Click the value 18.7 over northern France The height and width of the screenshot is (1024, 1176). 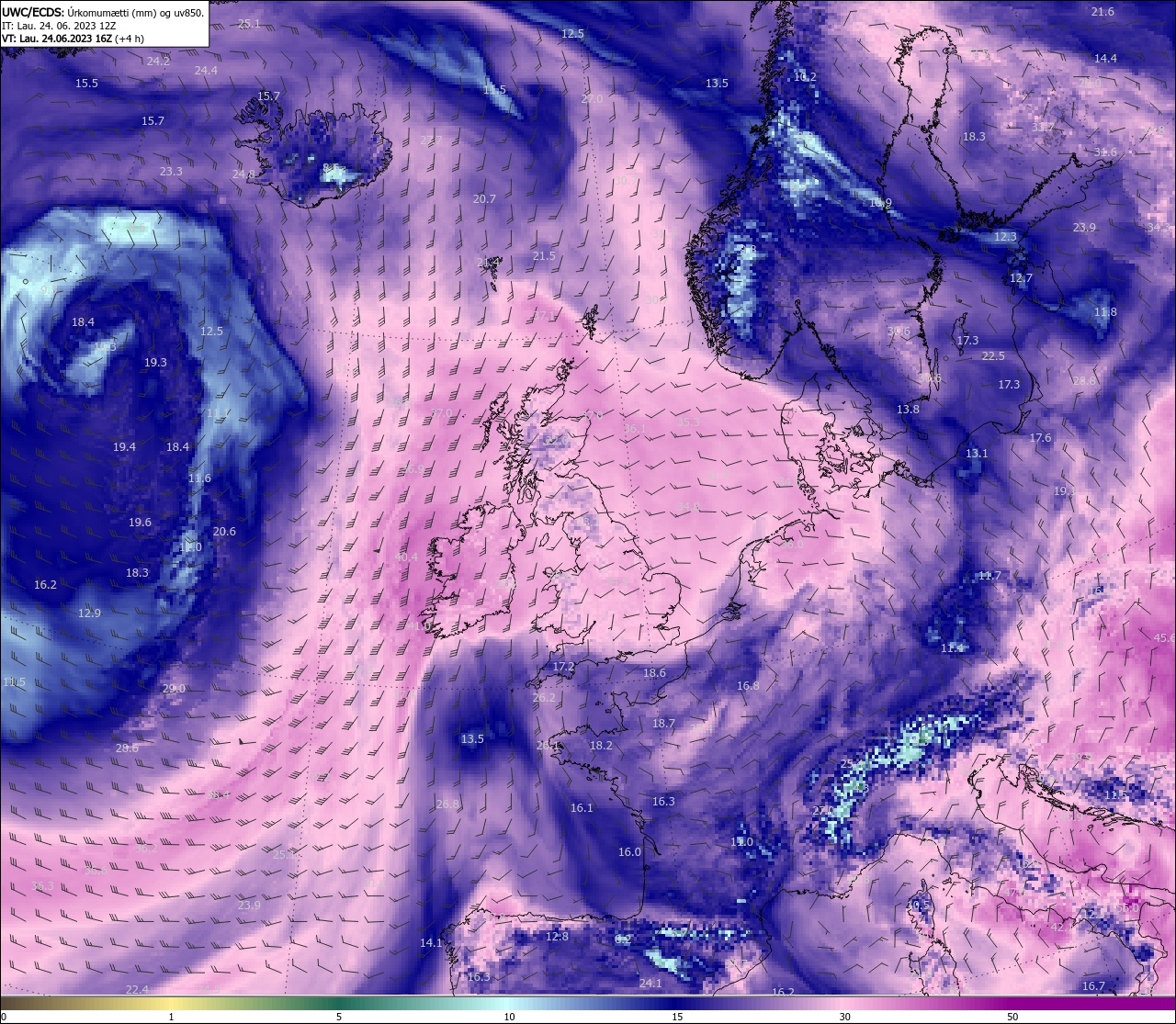point(663,723)
